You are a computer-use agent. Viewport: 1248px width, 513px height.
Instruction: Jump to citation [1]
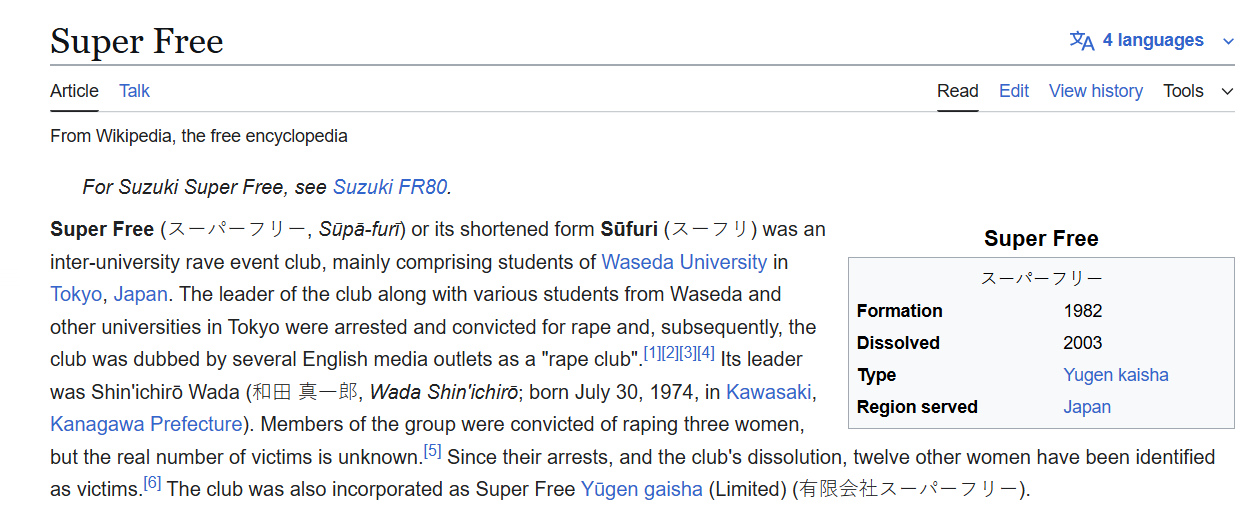pos(652,353)
